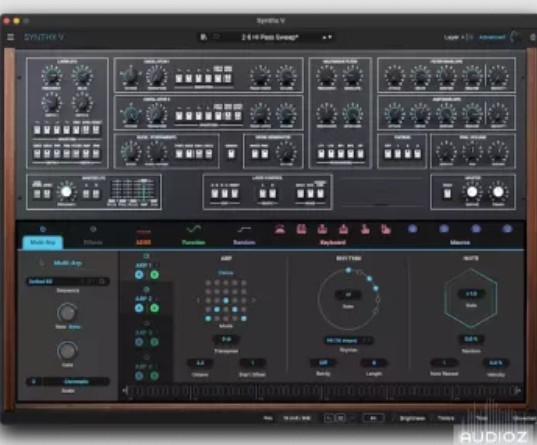The width and height of the screenshot is (537, 445).
Task: Click the third Macros knob icon
Action: pos(476,228)
